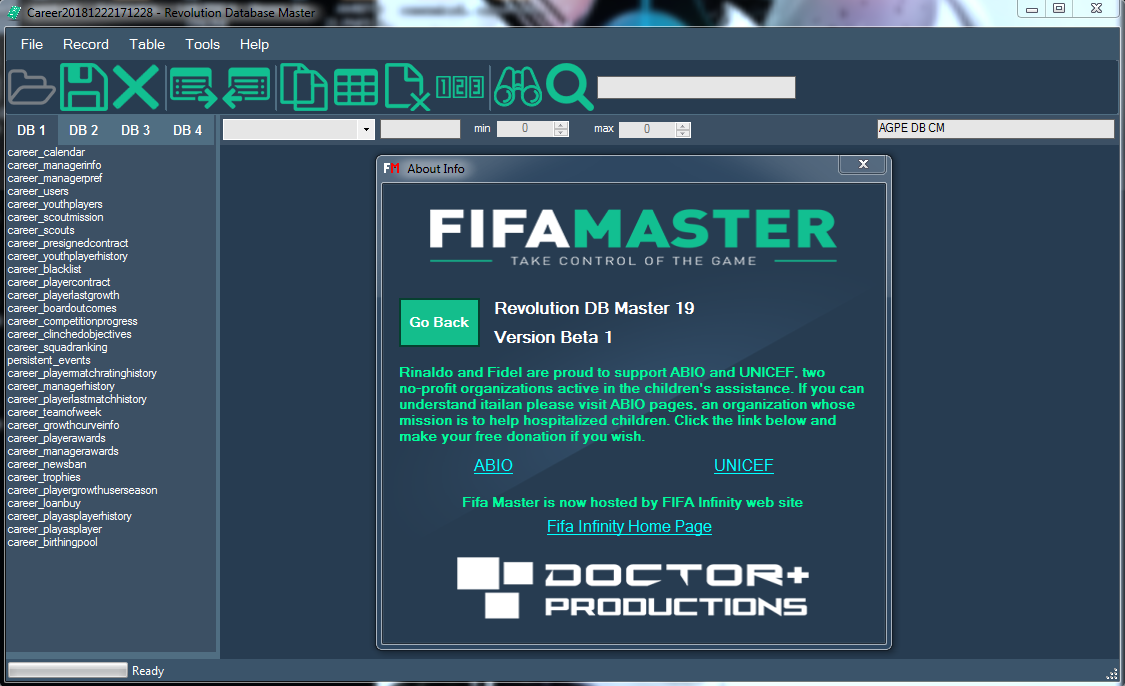Select career_playercontract table
1125x686 pixels.
point(59,282)
